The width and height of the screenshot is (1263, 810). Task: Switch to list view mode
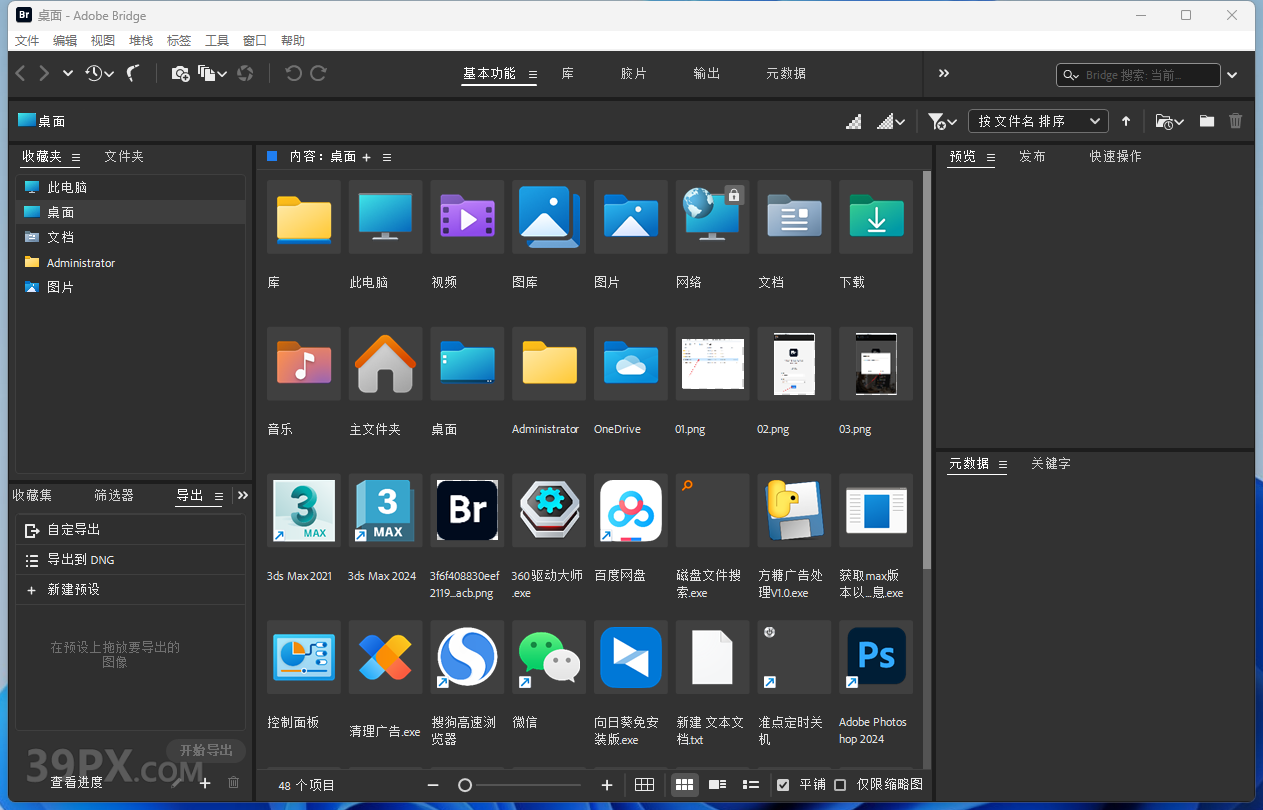[751, 785]
